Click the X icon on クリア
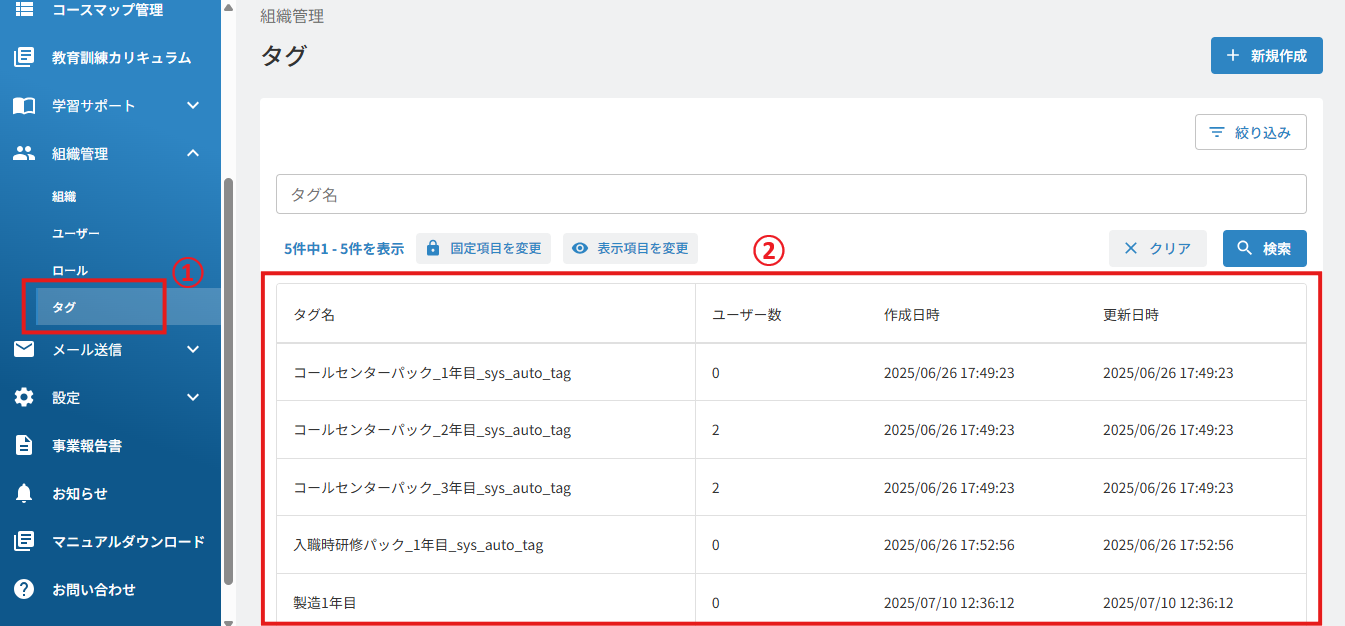The image size is (1345, 626). pos(1131,248)
